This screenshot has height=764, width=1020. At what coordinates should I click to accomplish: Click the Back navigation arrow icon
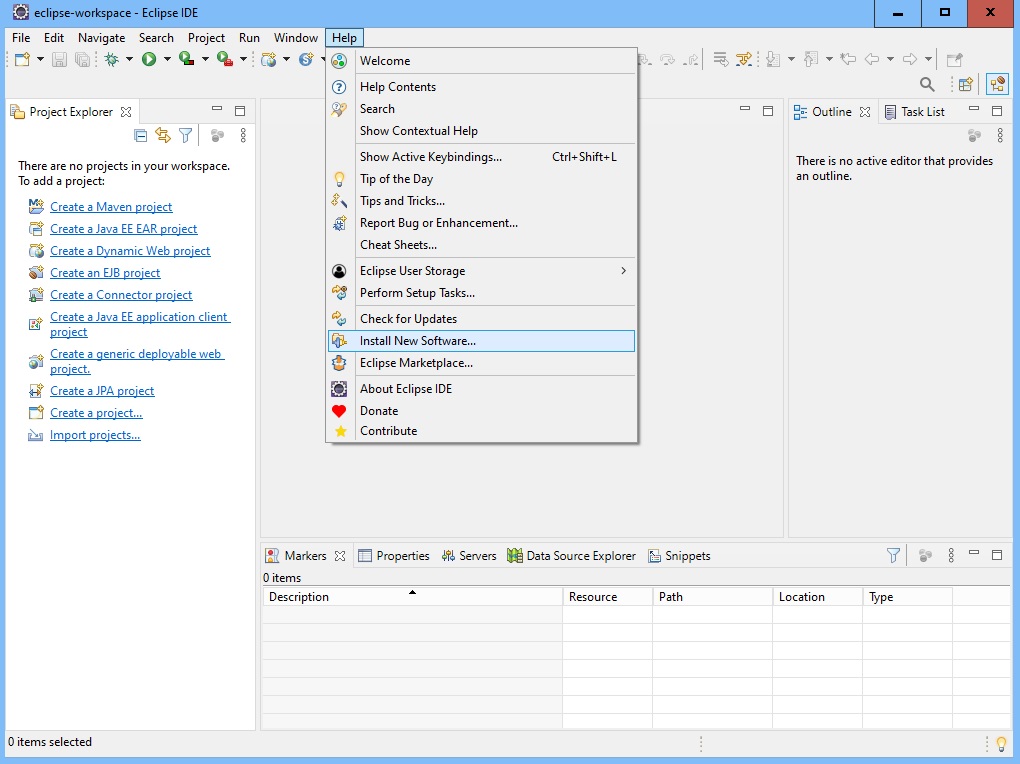872,59
